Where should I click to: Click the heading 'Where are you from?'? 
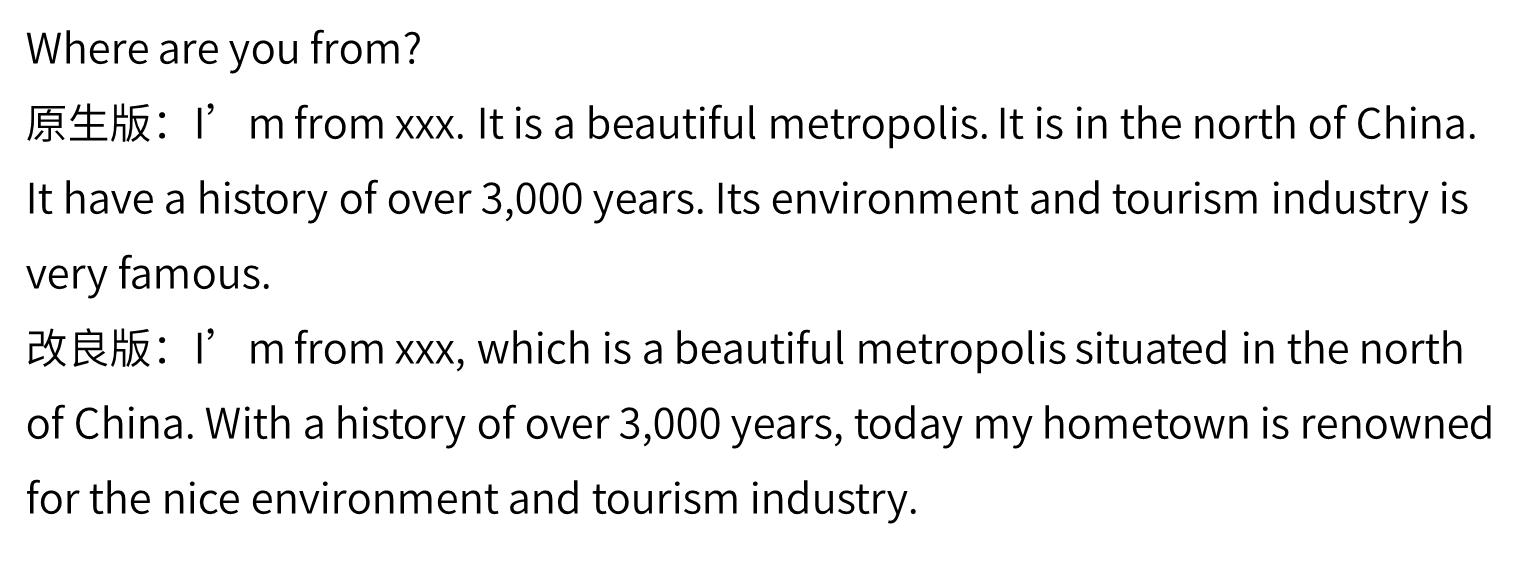tap(223, 49)
